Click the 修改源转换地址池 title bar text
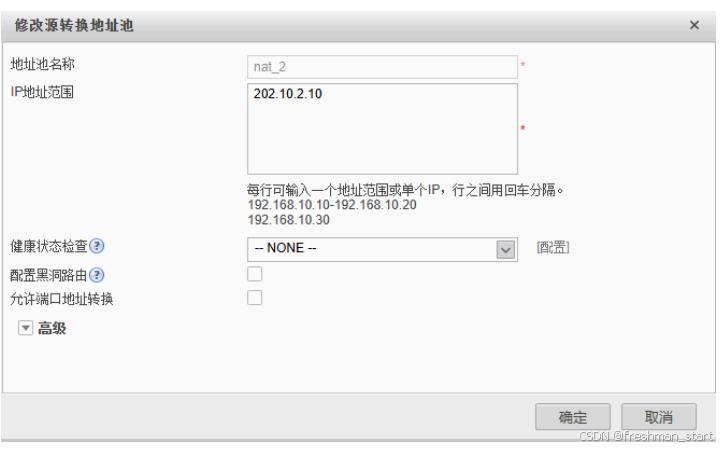 coord(74,25)
